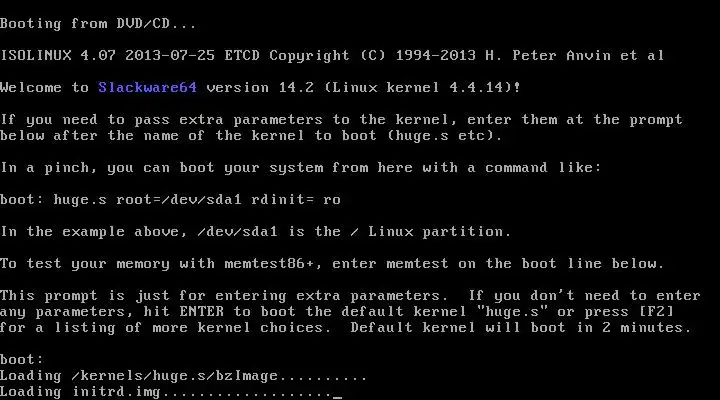Screen dimensions: 720x400
Task: Click the blue Slackware64 text
Action: click(x=147, y=87)
